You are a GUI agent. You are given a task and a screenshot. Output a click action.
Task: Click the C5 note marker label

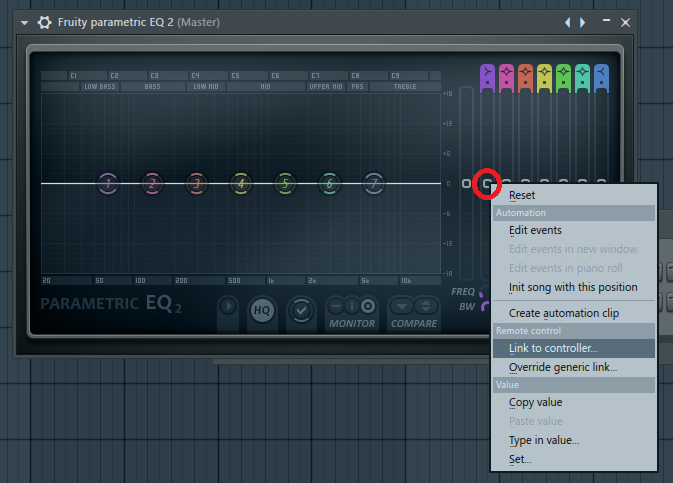(x=235, y=76)
